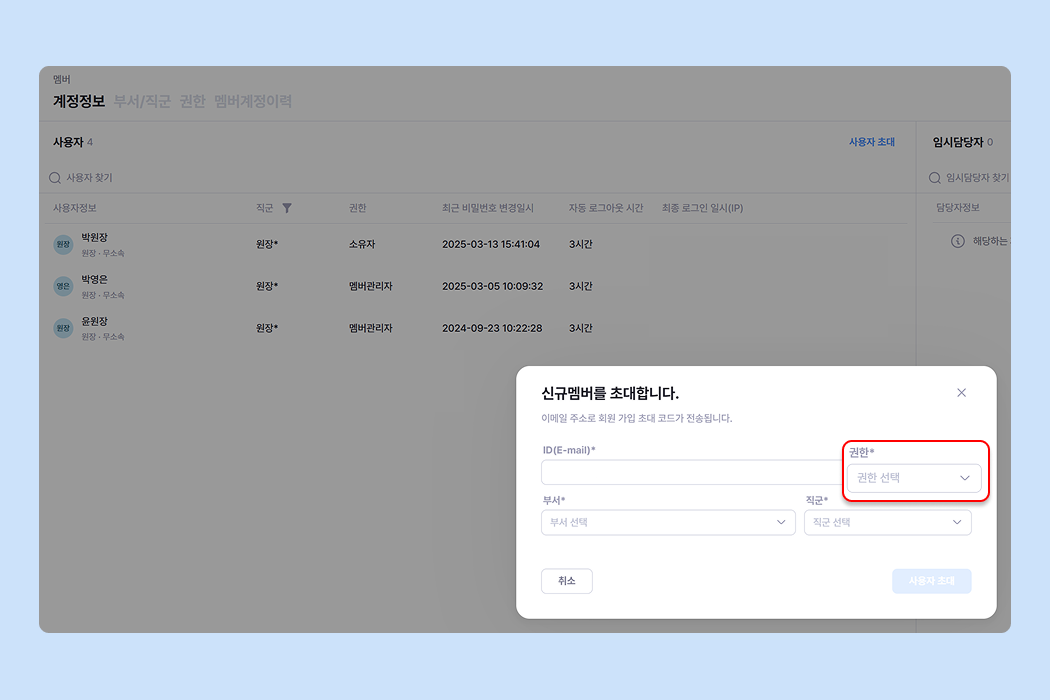1050x700 pixels.
Task: Switch to the 권한 tab
Action: click(x=192, y=101)
